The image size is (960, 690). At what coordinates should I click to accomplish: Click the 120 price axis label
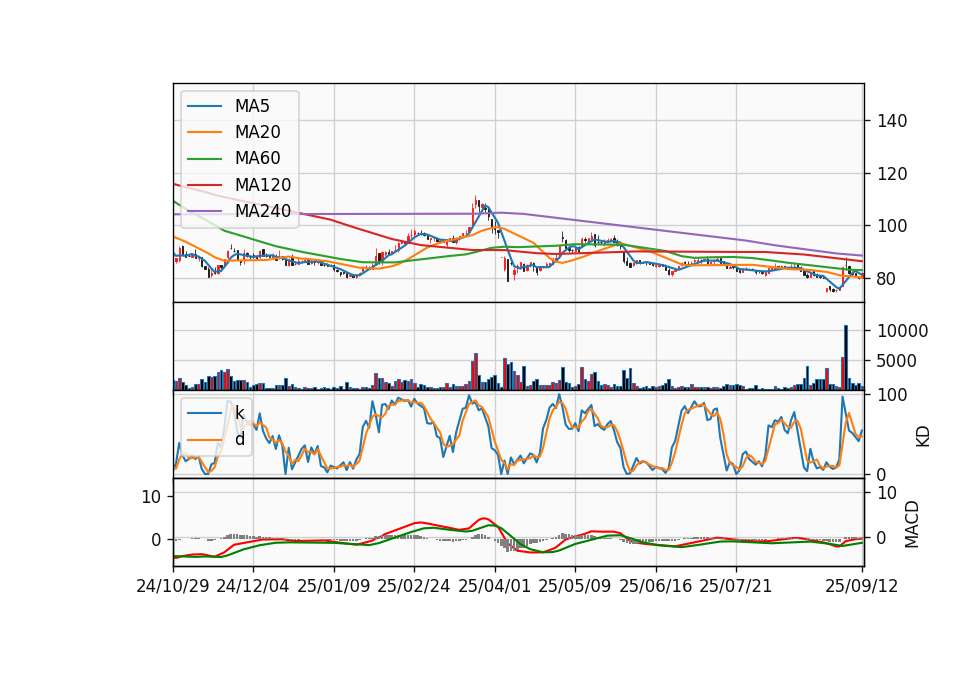892,174
